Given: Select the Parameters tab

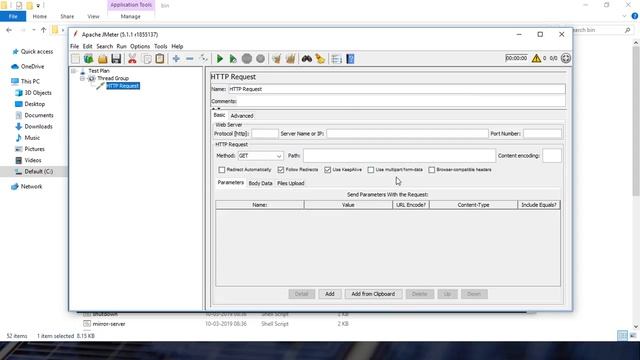Looking at the screenshot, I should click(231, 183).
